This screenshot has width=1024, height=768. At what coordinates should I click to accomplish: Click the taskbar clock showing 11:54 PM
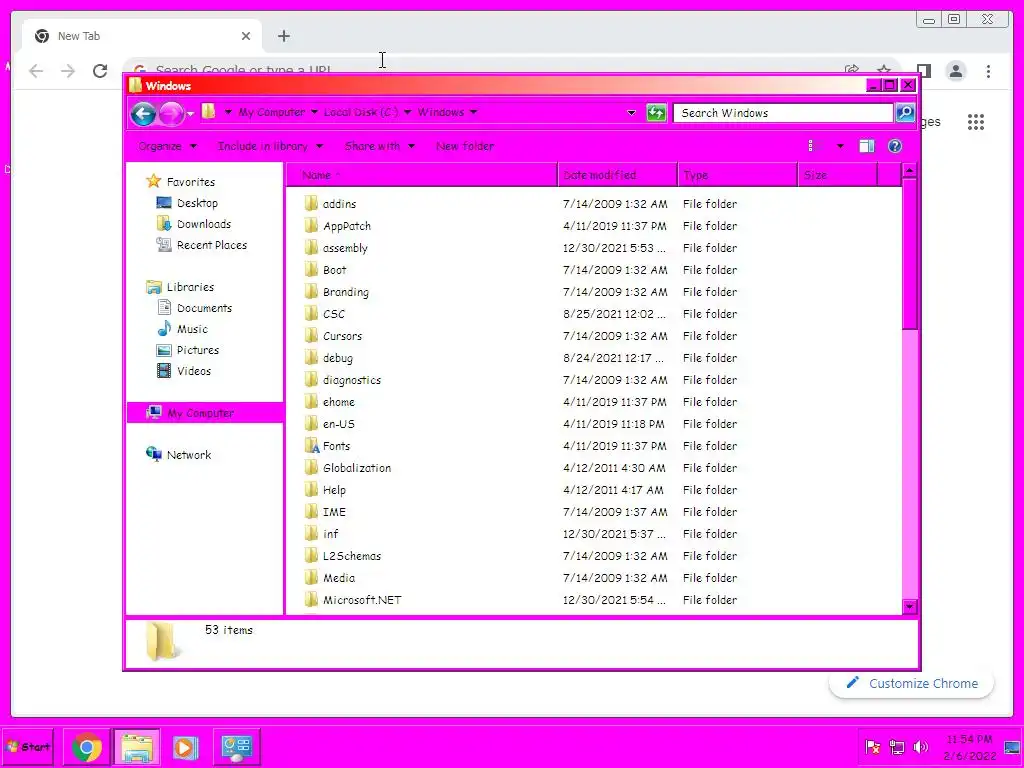click(969, 740)
